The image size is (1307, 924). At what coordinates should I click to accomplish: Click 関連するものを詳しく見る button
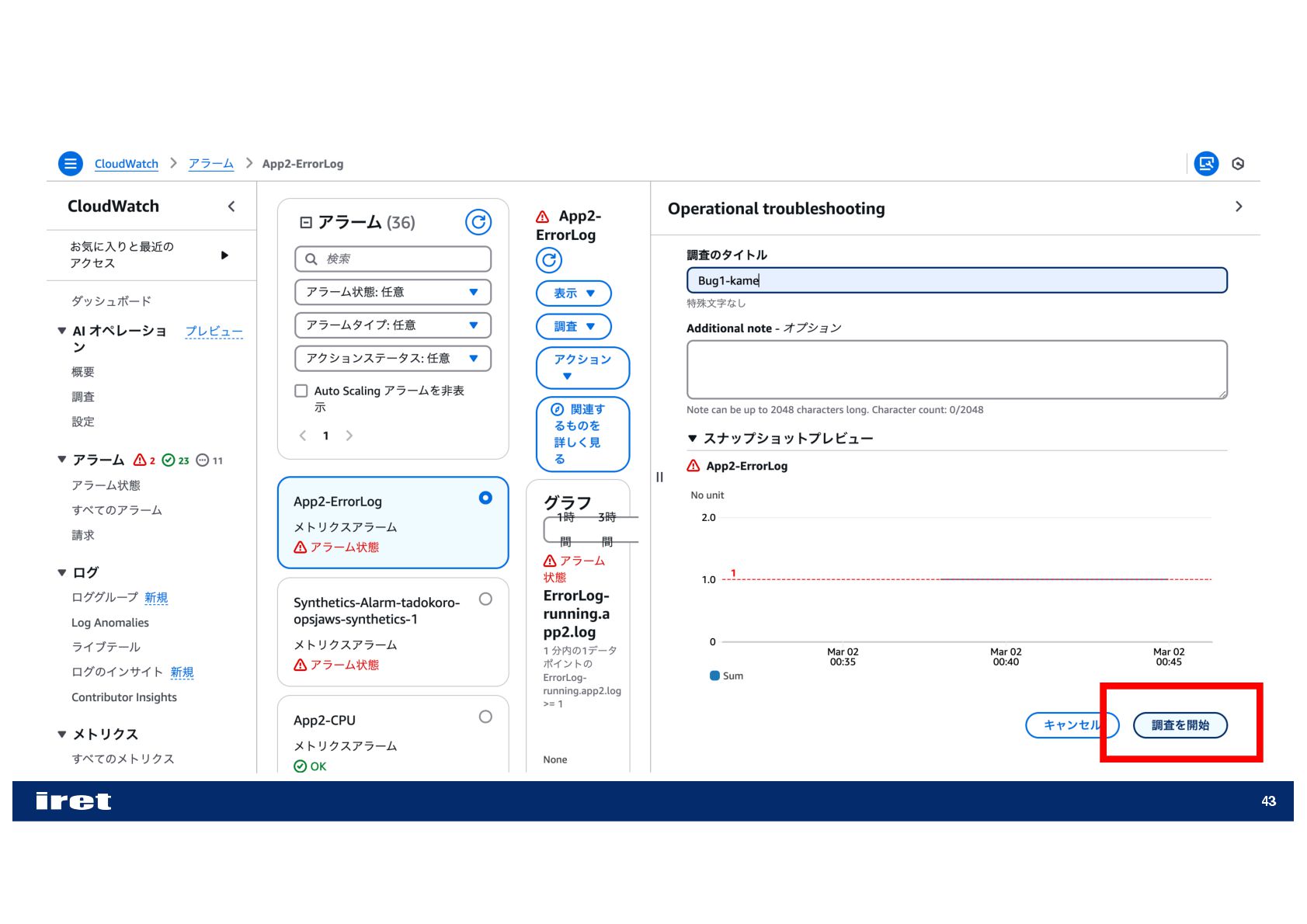[x=582, y=434]
